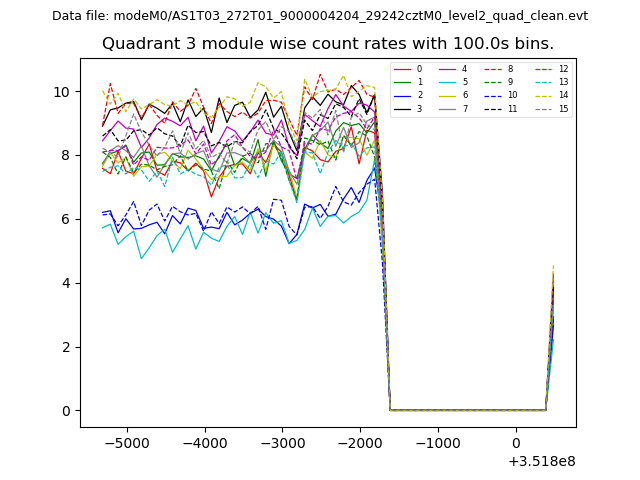Viewport: 640px width, 480px height.
Task: Click the x-axis tick label −5000
Action: click(x=126, y=443)
